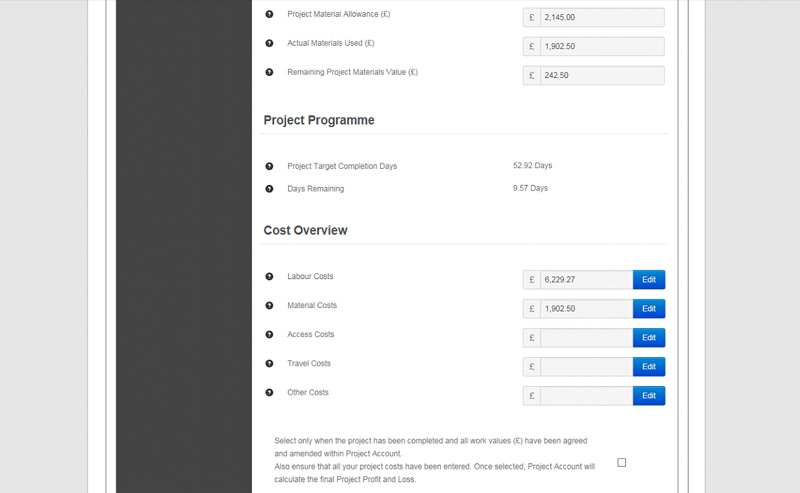Edit the Labour Costs value

click(649, 280)
